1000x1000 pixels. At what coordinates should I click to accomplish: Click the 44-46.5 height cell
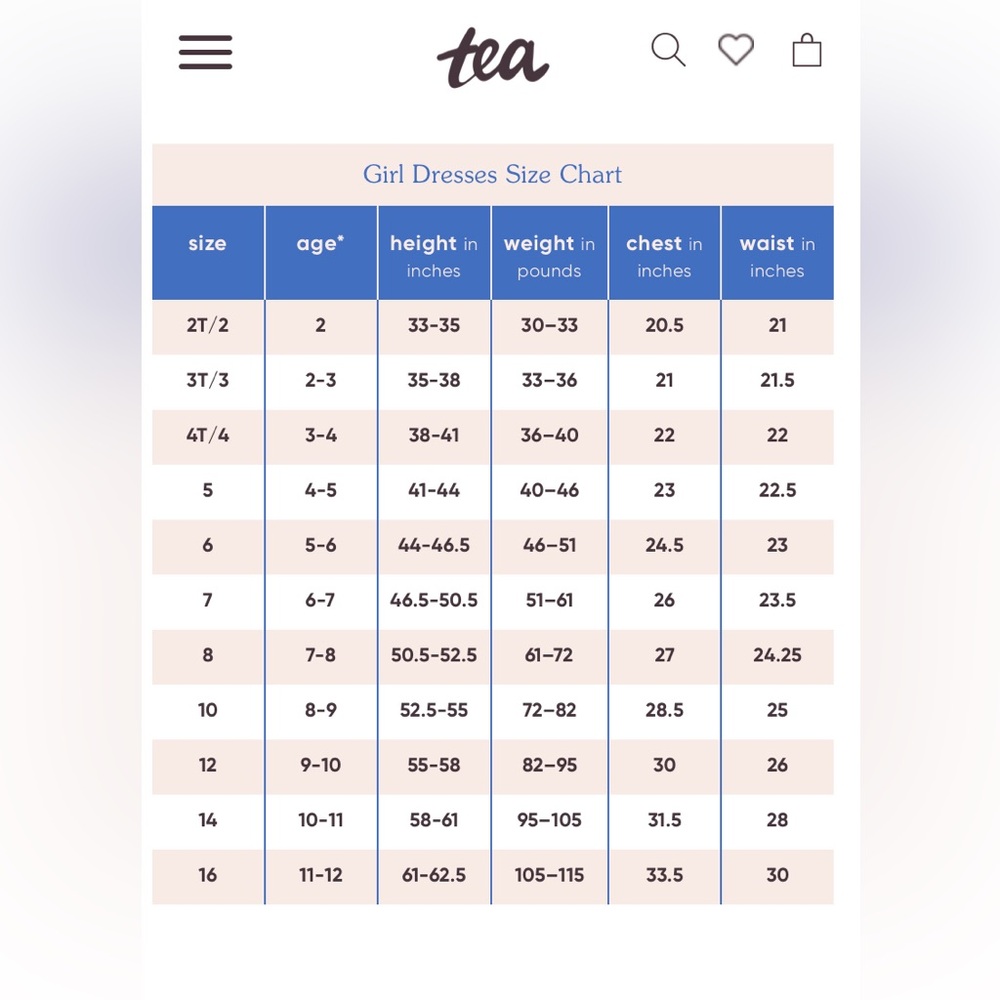coord(434,545)
